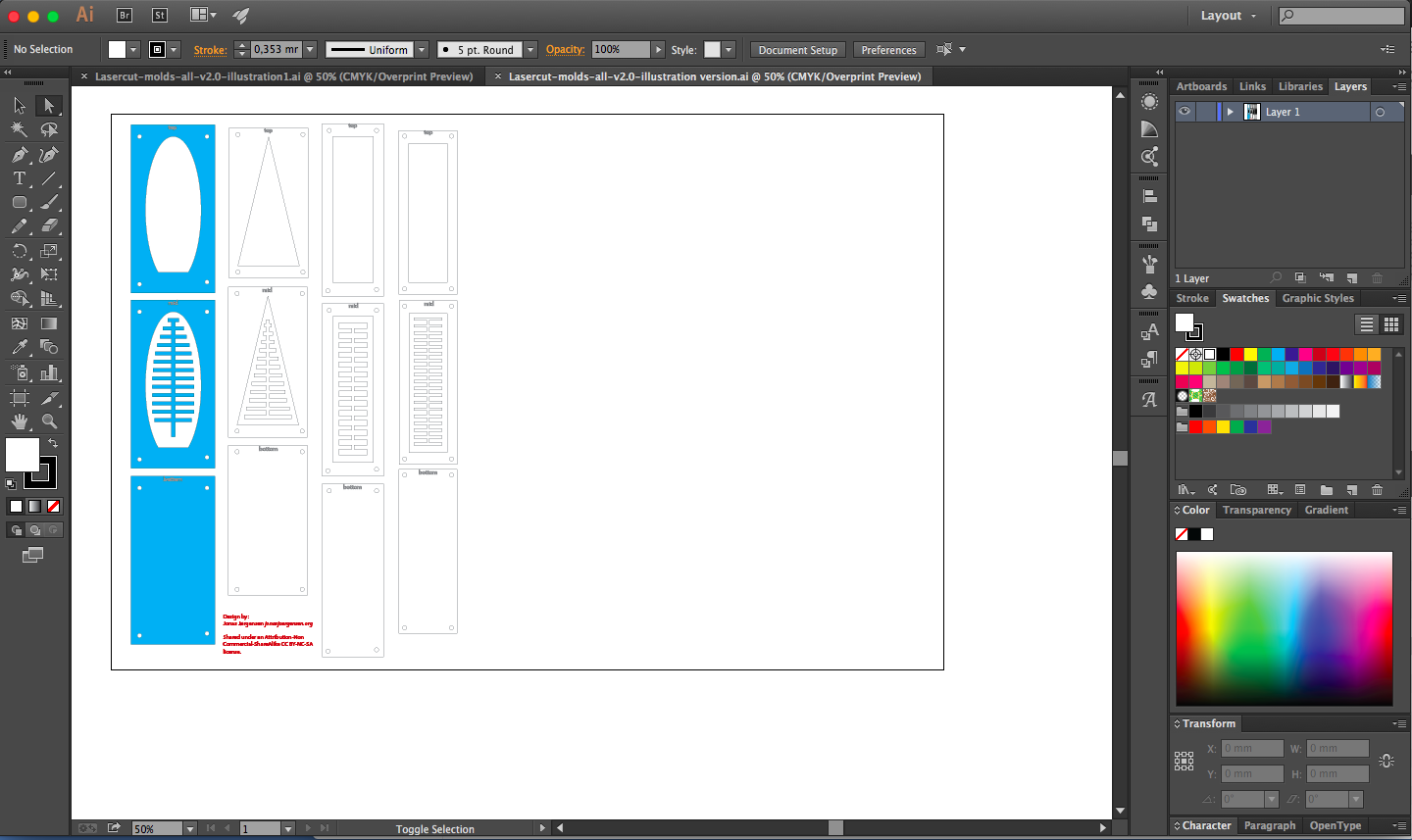Select the Selection tool (black arrow)
1412x840 pixels.
(x=20, y=106)
